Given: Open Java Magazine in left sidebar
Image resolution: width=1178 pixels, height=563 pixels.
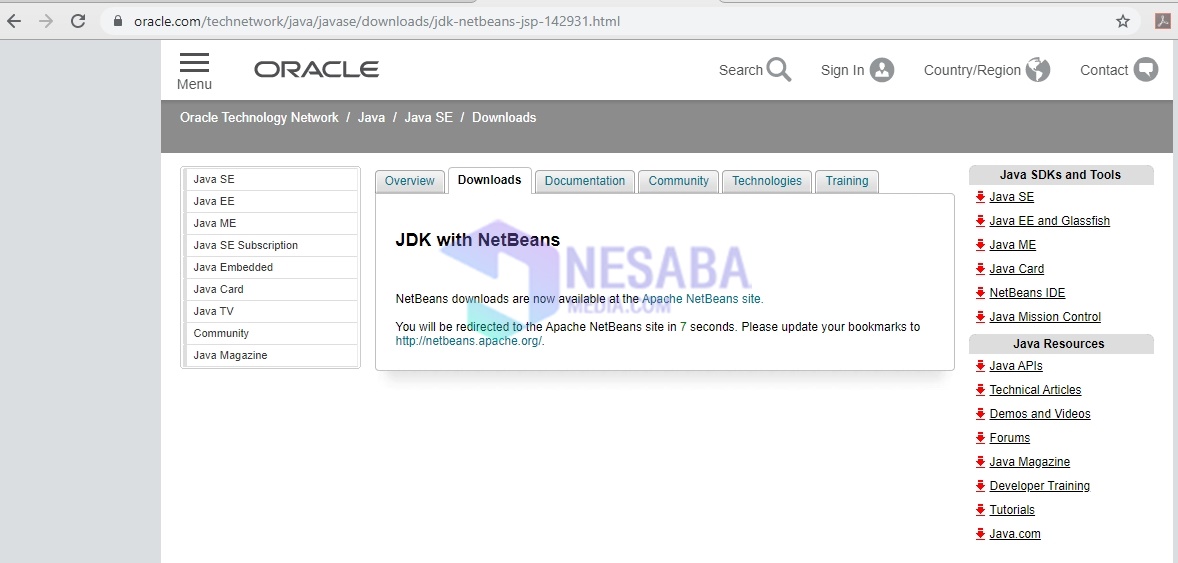Looking at the screenshot, I should pos(272,355).
